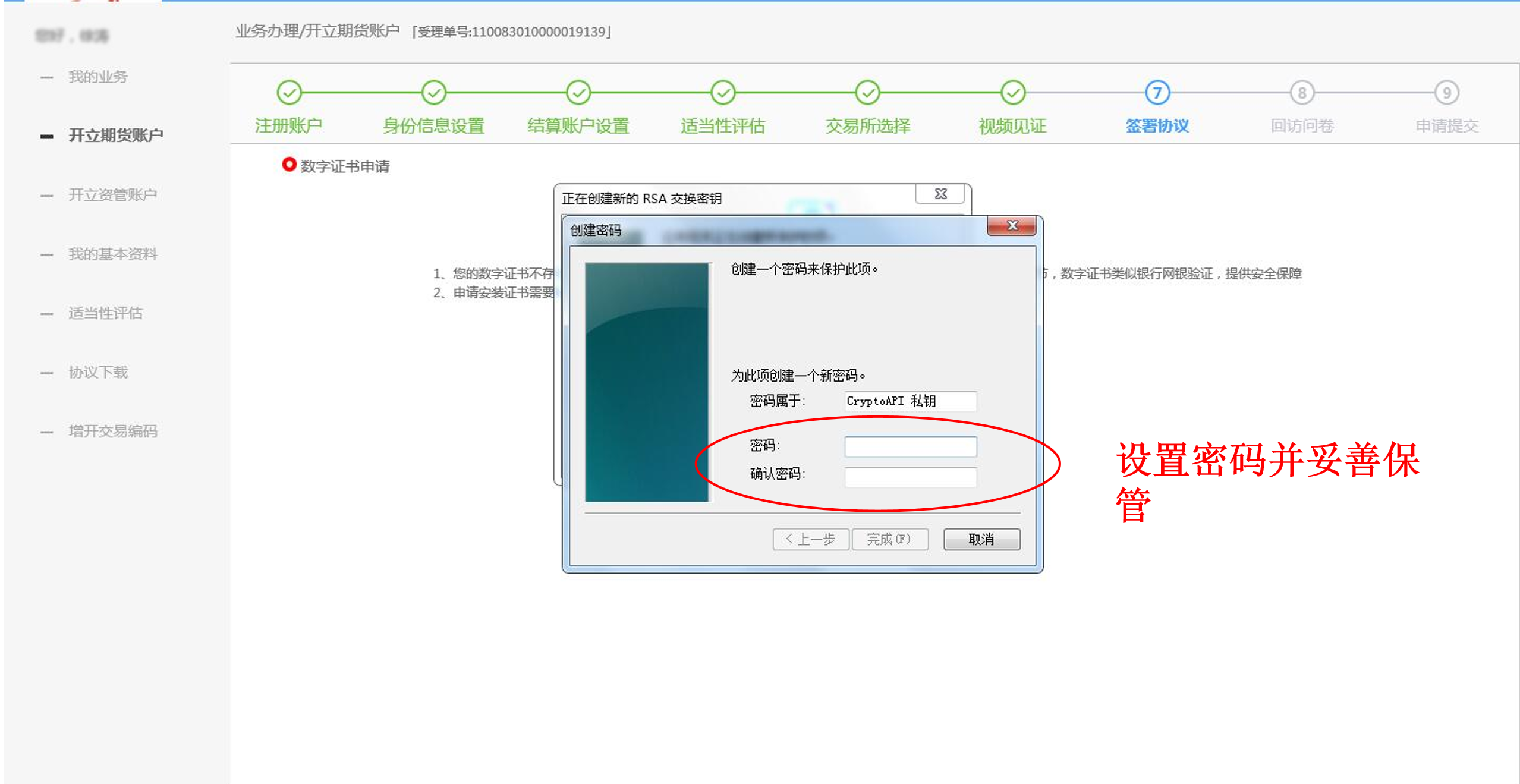The height and width of the screenshot is (784, 1520).
Task: Select the 数字证书申请 radio button
Action: tap(289, 165)
